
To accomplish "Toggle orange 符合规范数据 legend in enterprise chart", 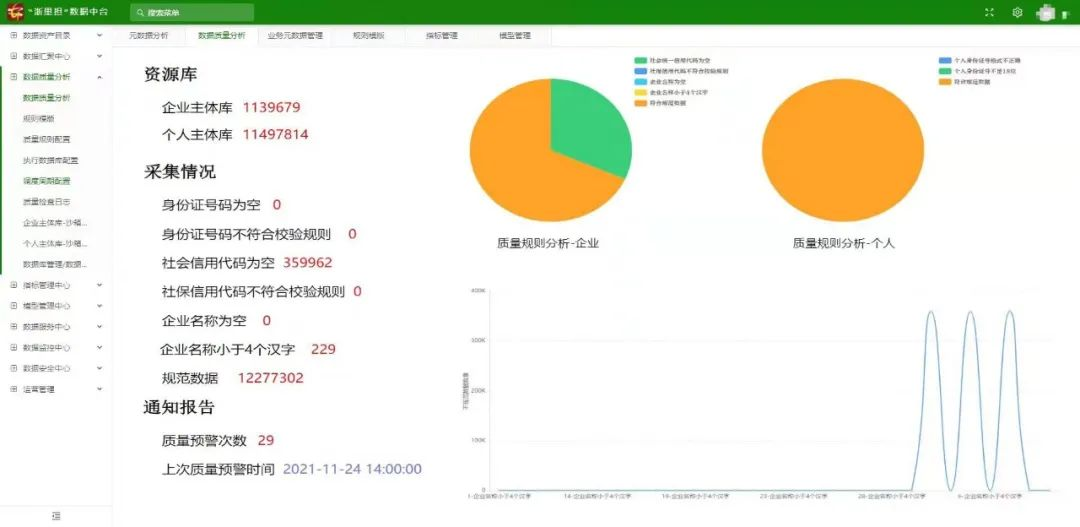I will click(661, 103).
